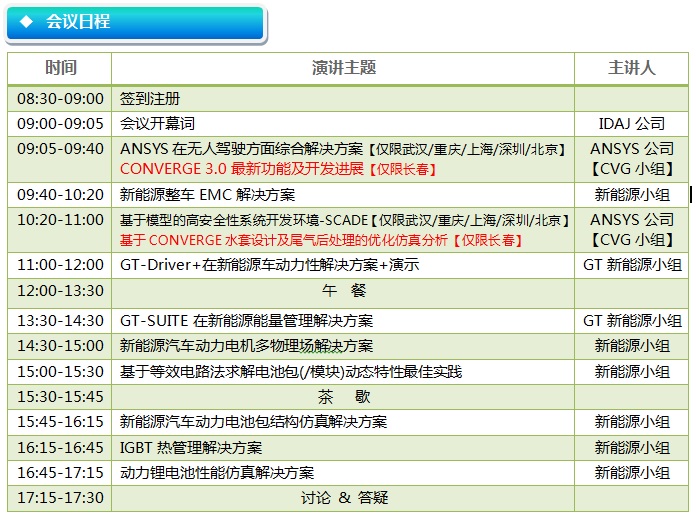
Task: Click the 会议日程 header banner
Action: 136,24
